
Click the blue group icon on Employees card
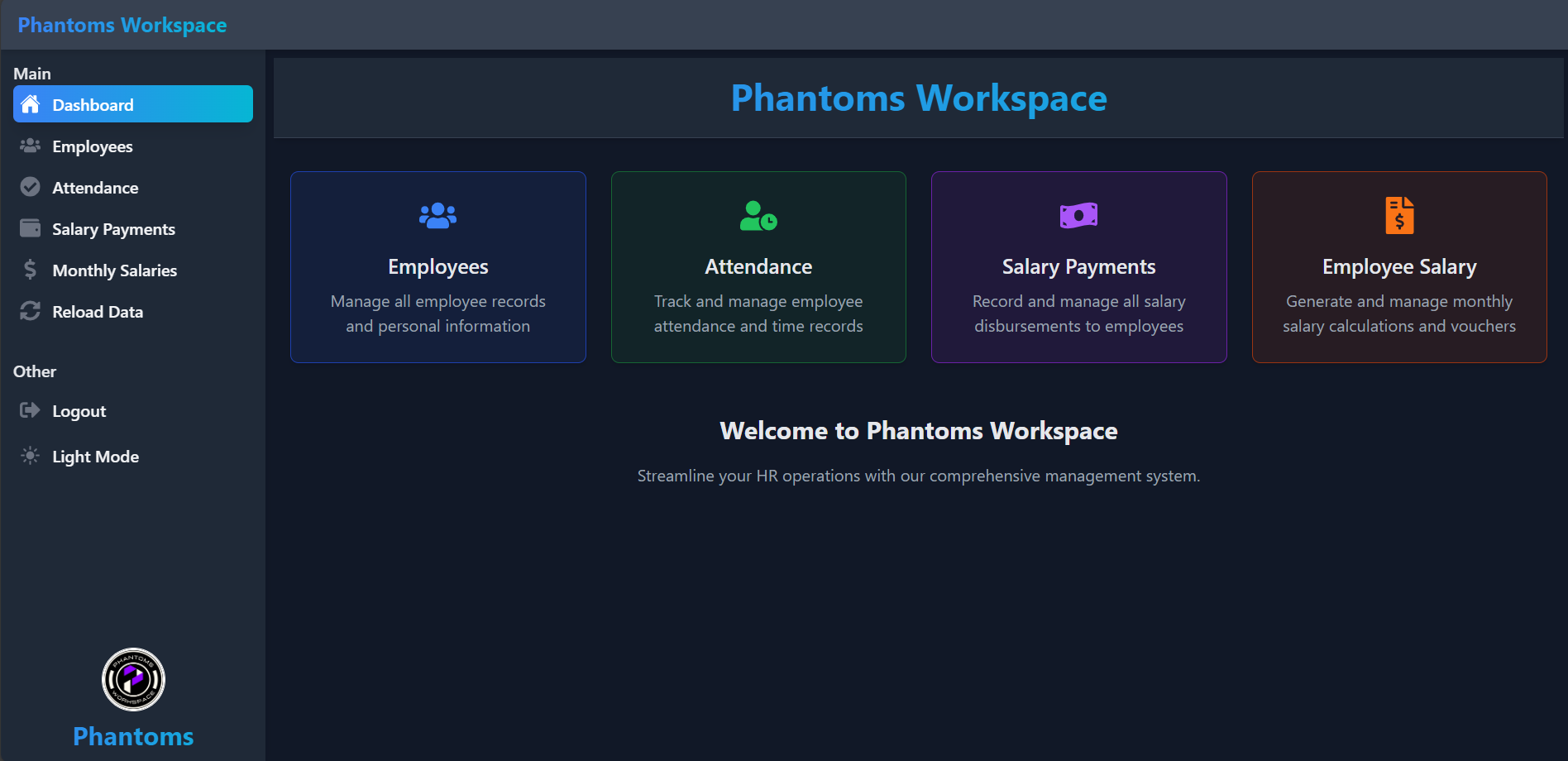[437, 216]
